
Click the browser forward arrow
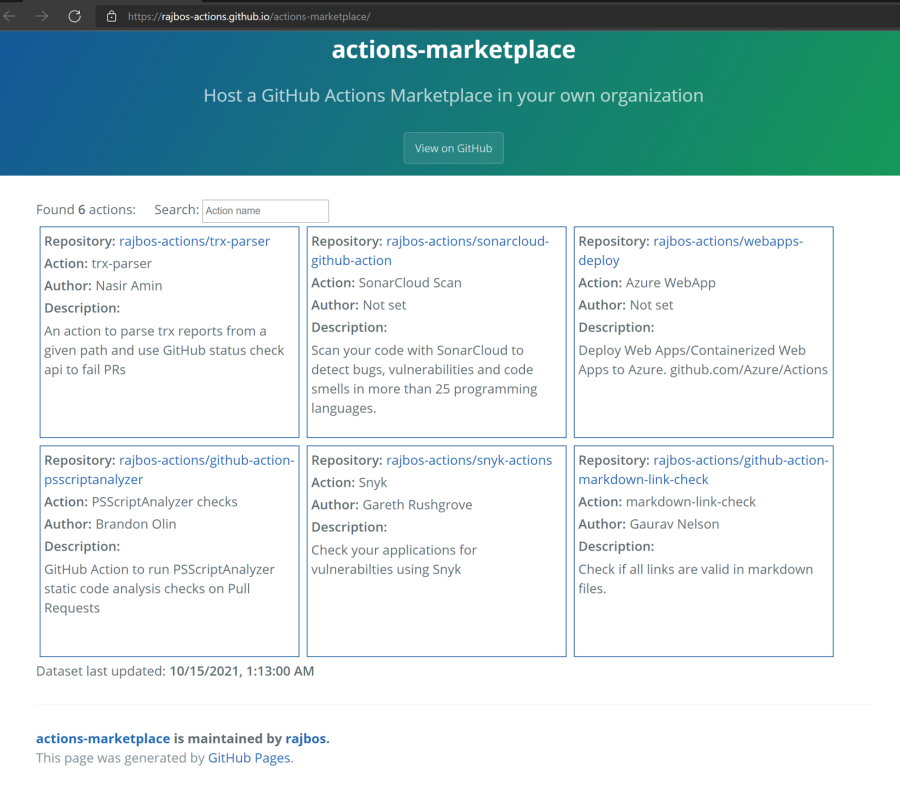40,16
